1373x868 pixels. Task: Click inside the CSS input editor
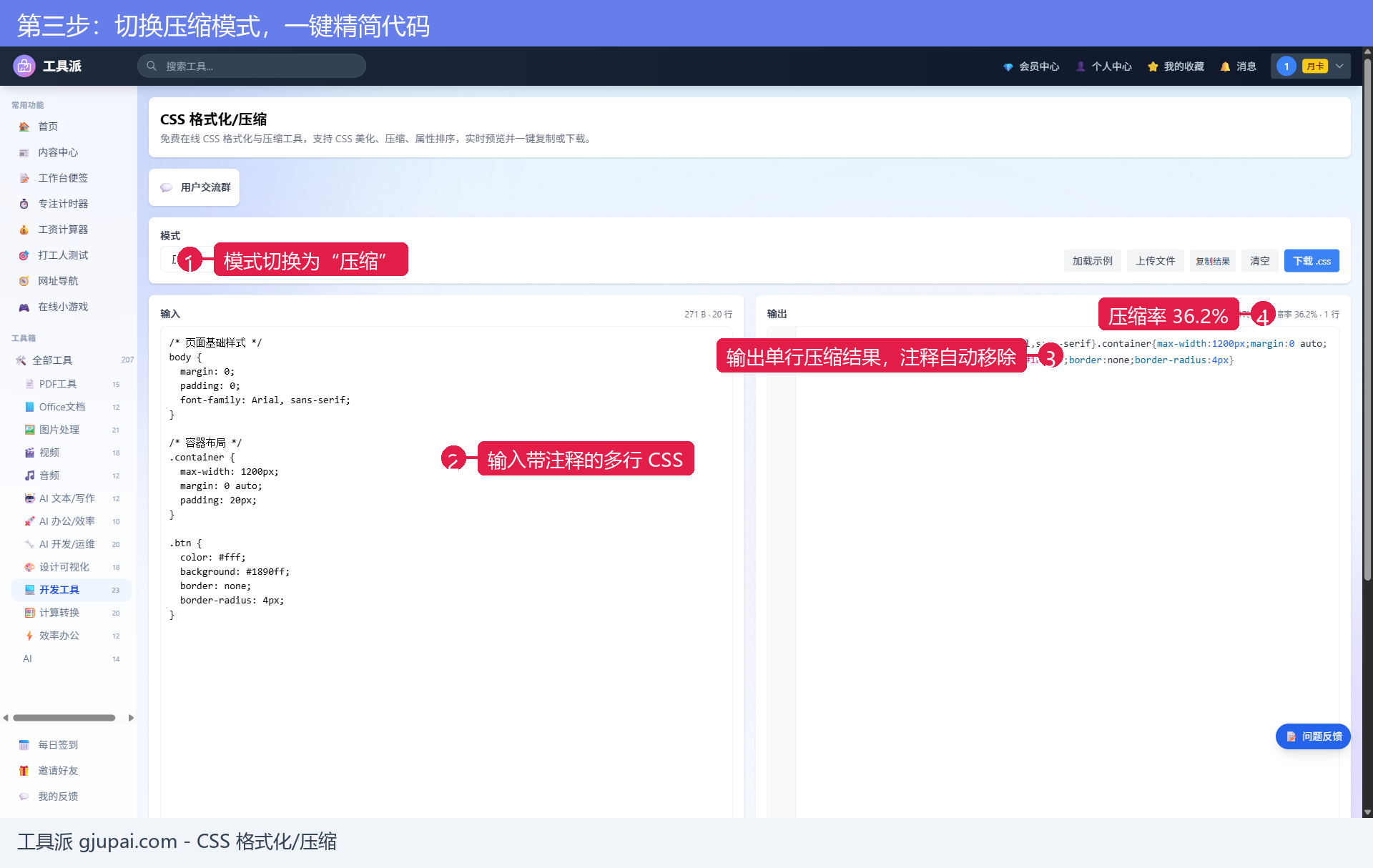click(446, 572)
